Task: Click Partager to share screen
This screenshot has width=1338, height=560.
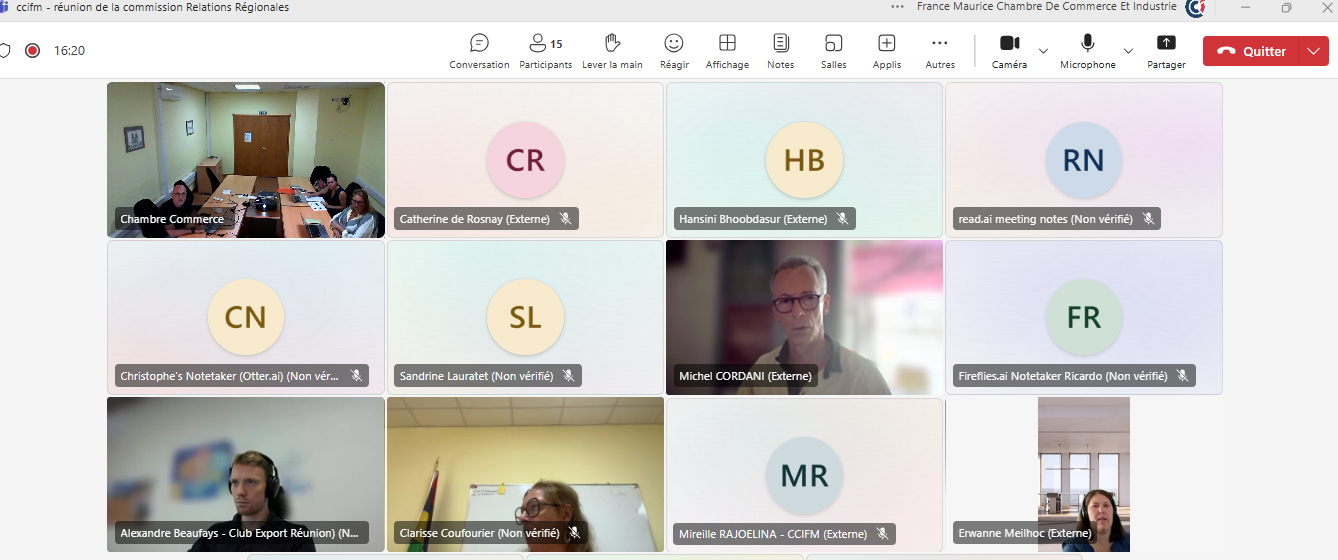Action: pyautogui.click(x=1166, y=51)
